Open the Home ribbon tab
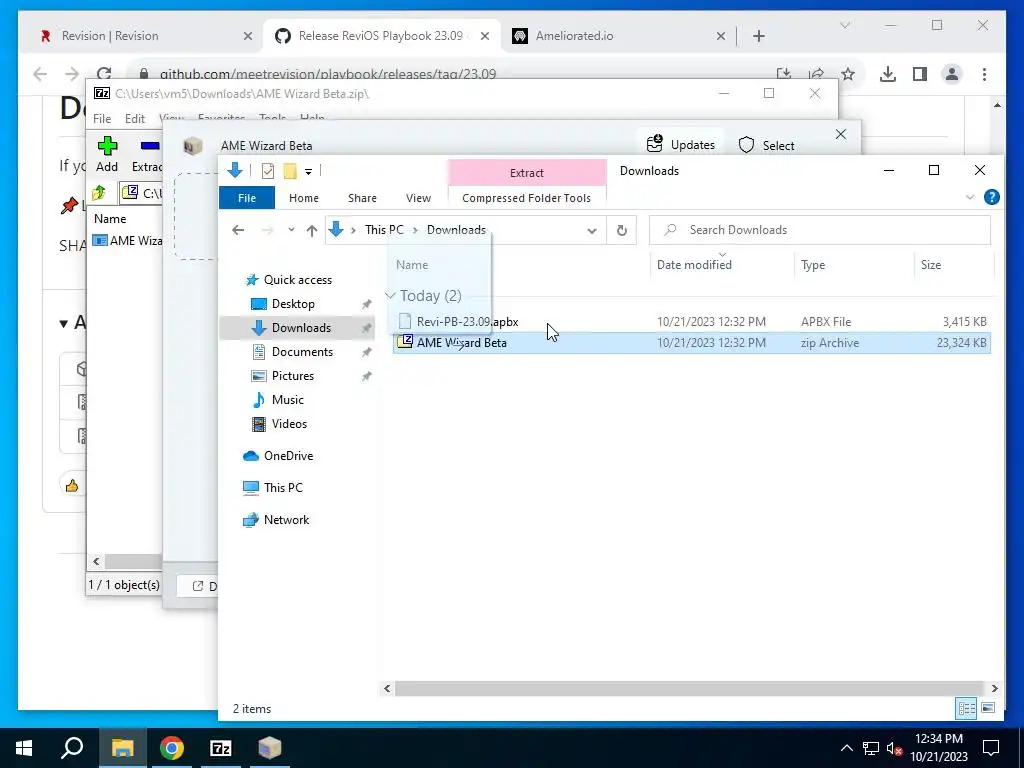The height and width of the screenshot is (768, 1024). 304,198
